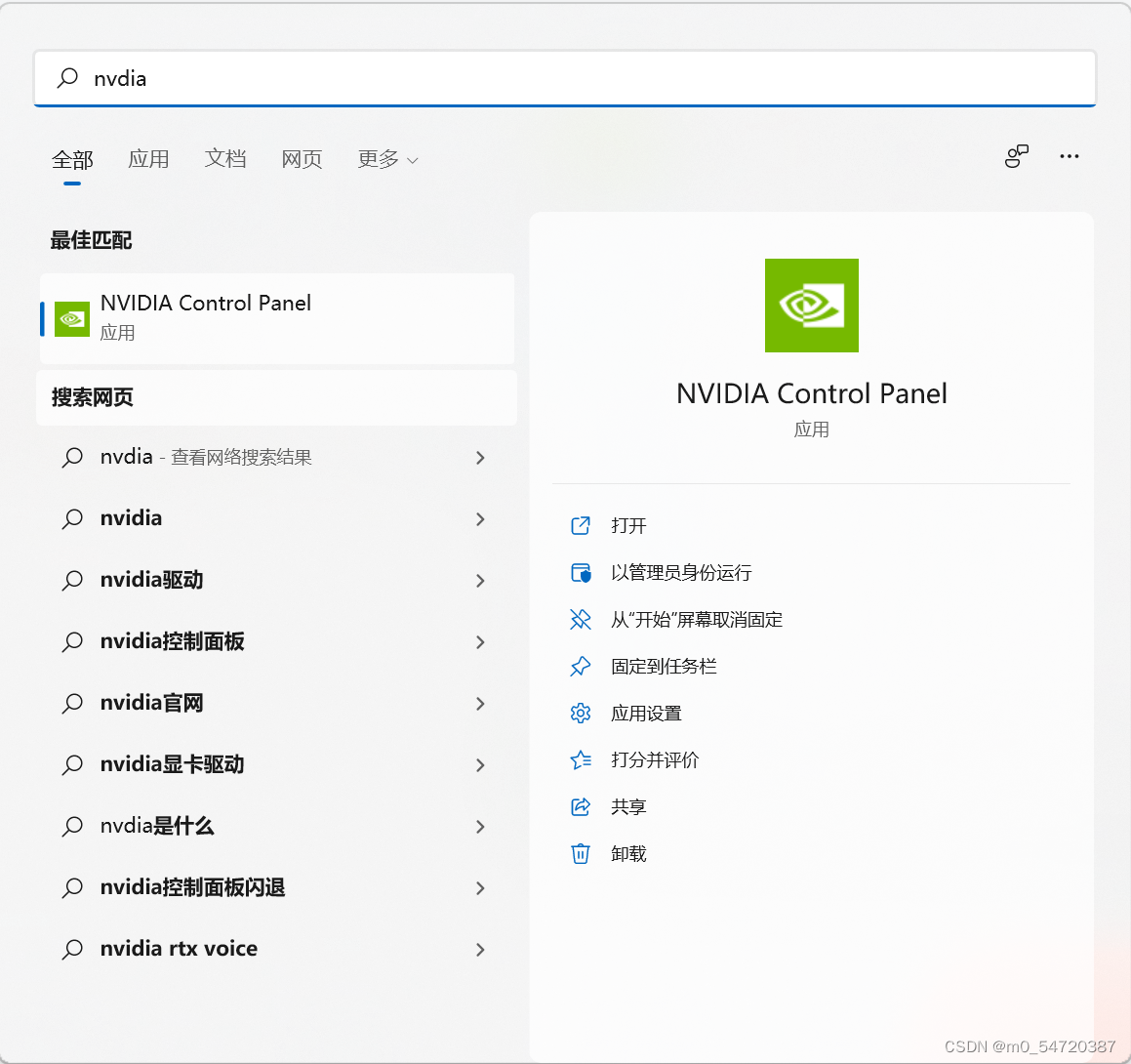The width and height of the screenshot is (1131, 1064).
Task: Click the small NVIDIA icon in best match
Action: tap(72, 319)
